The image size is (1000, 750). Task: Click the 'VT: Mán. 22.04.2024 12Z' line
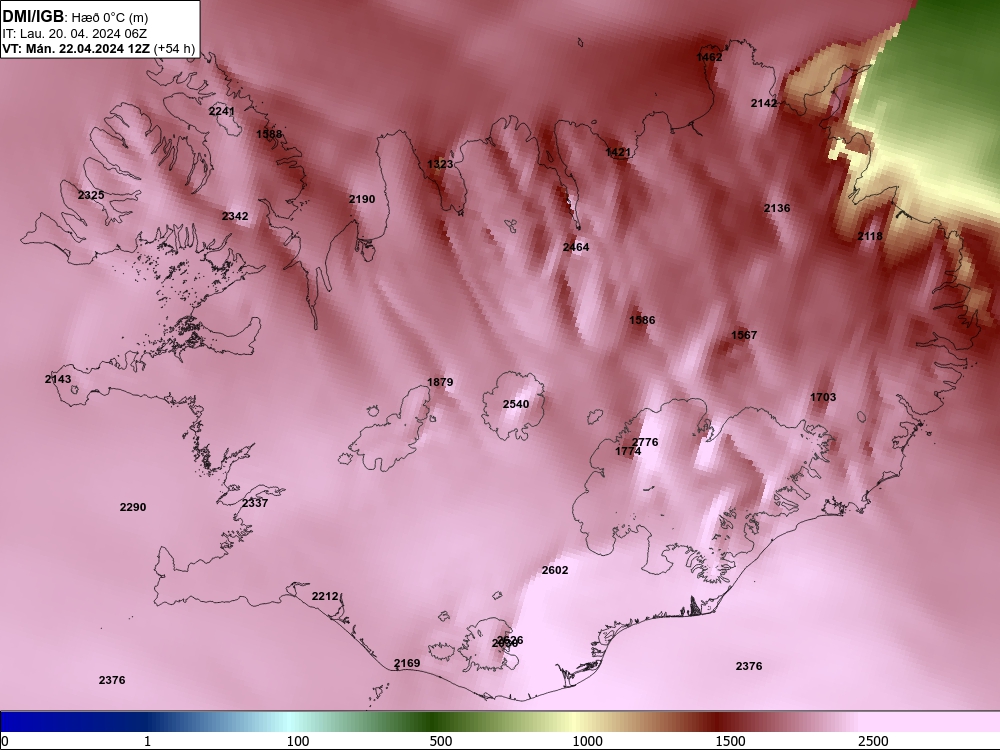coord(77,48)
